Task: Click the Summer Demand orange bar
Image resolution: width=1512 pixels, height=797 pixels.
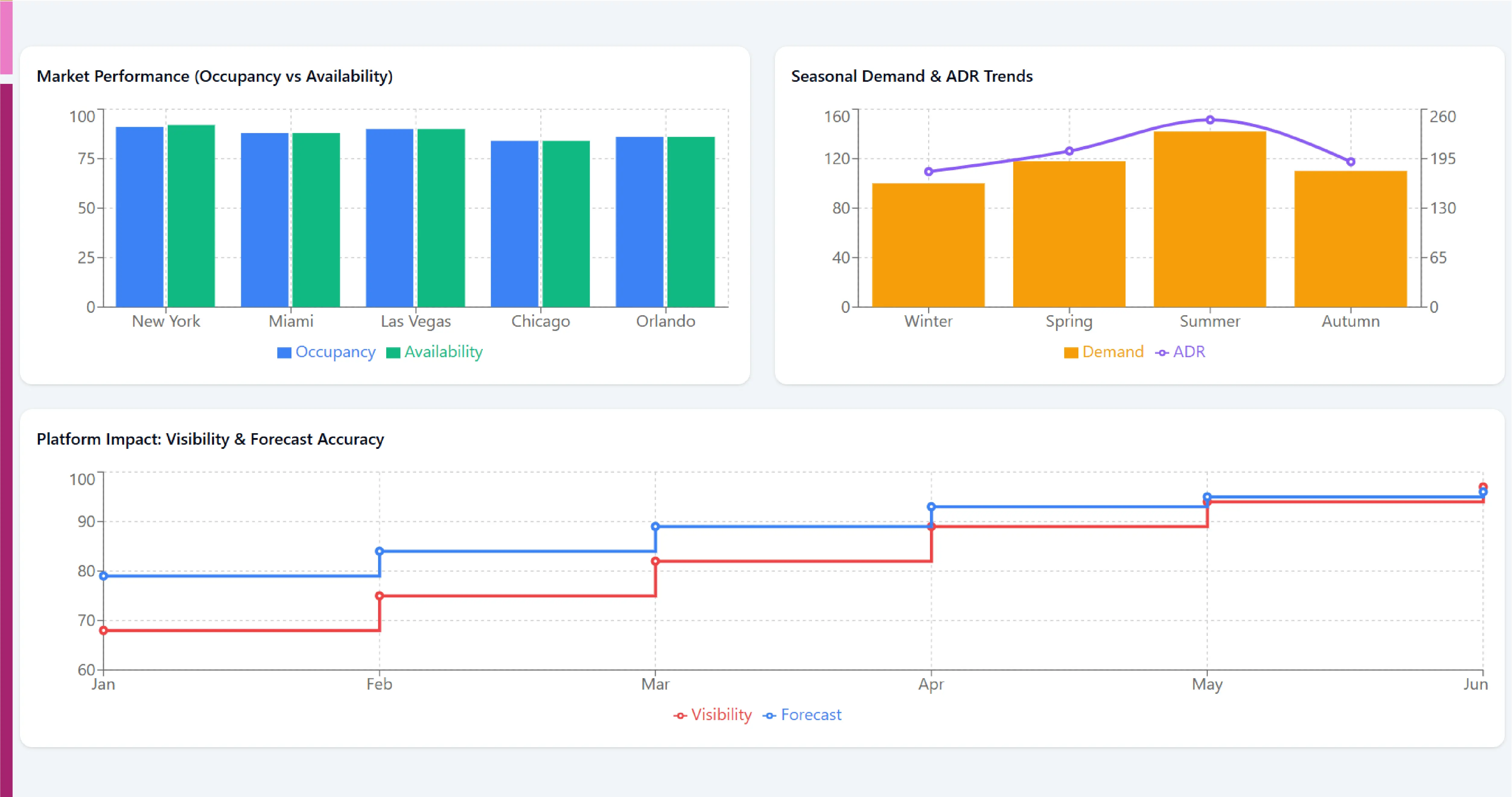Action: 1210,219
